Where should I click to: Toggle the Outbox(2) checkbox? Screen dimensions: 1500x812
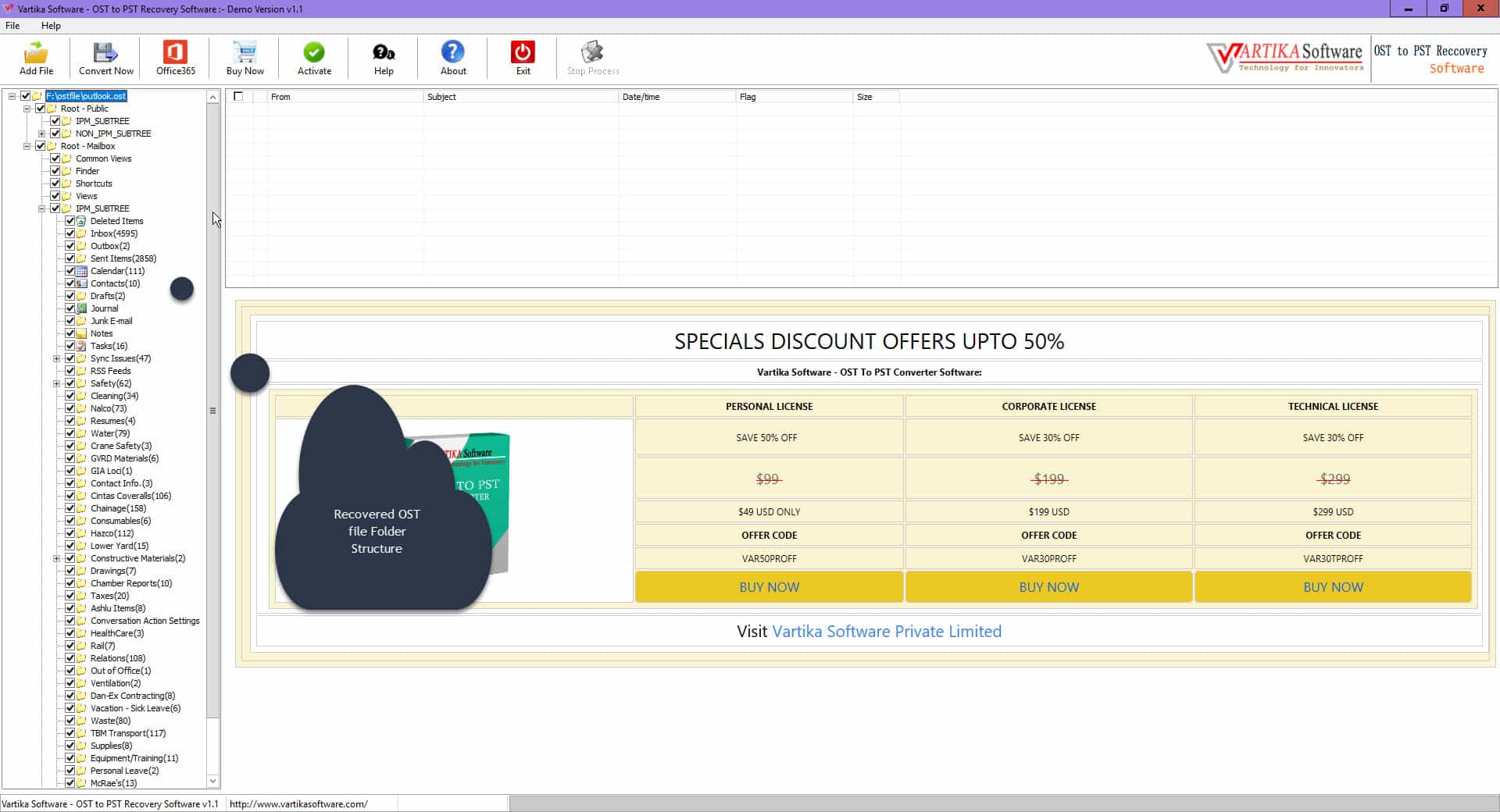(x=70, y=246)
